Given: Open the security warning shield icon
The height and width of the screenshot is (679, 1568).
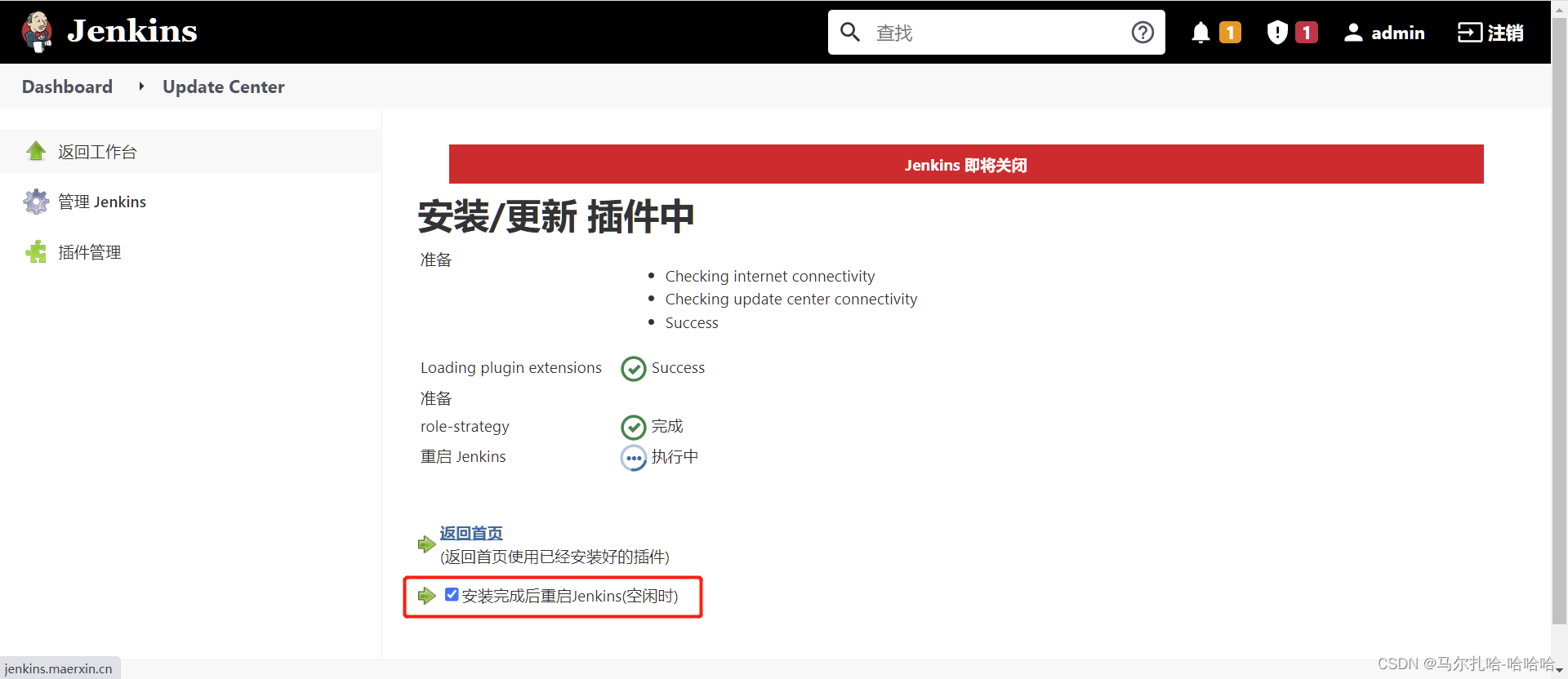Looking at the screenshot, I should pos(1277,33).
